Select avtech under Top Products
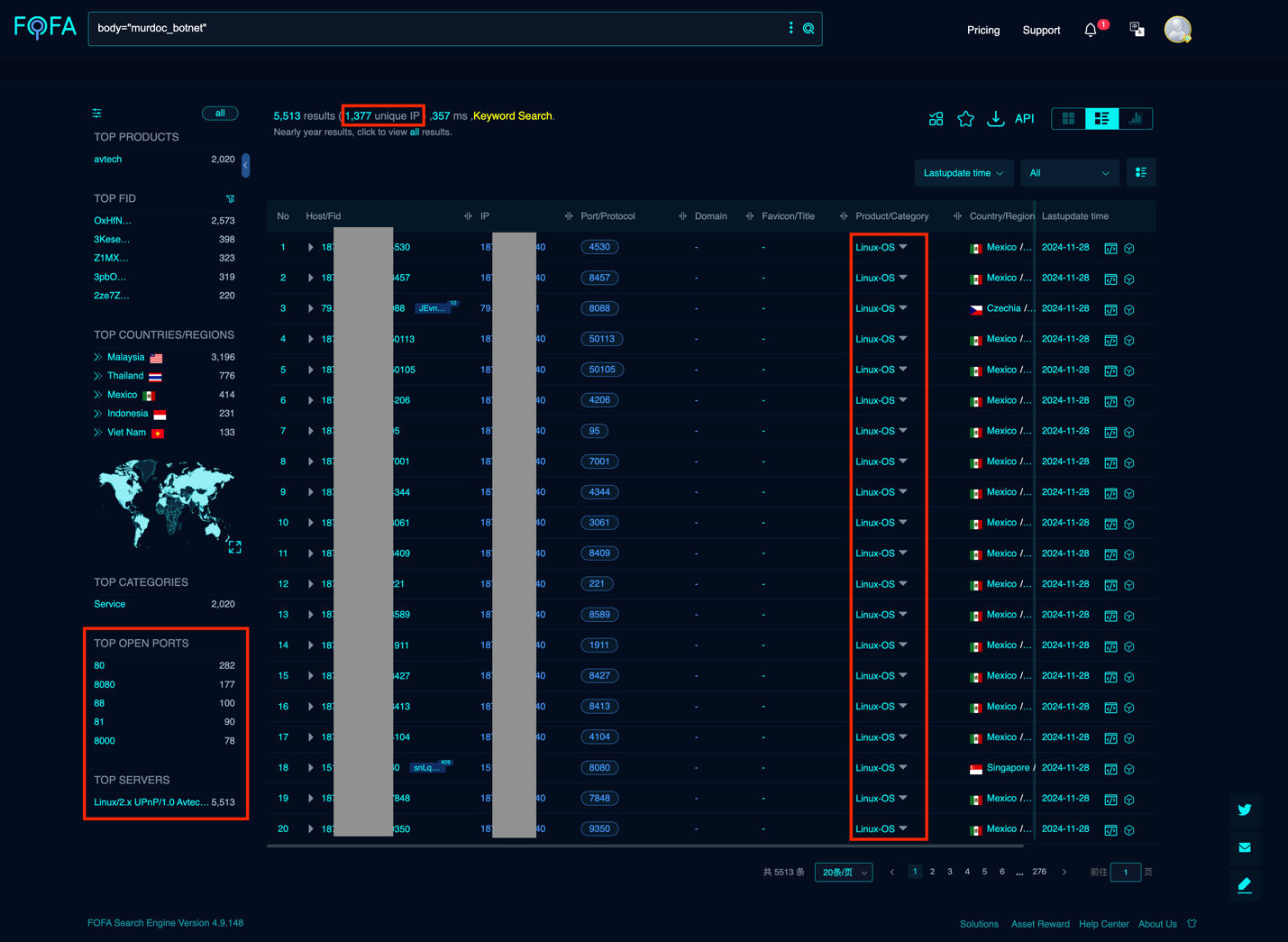1288x942 pixels. point(108,159)
